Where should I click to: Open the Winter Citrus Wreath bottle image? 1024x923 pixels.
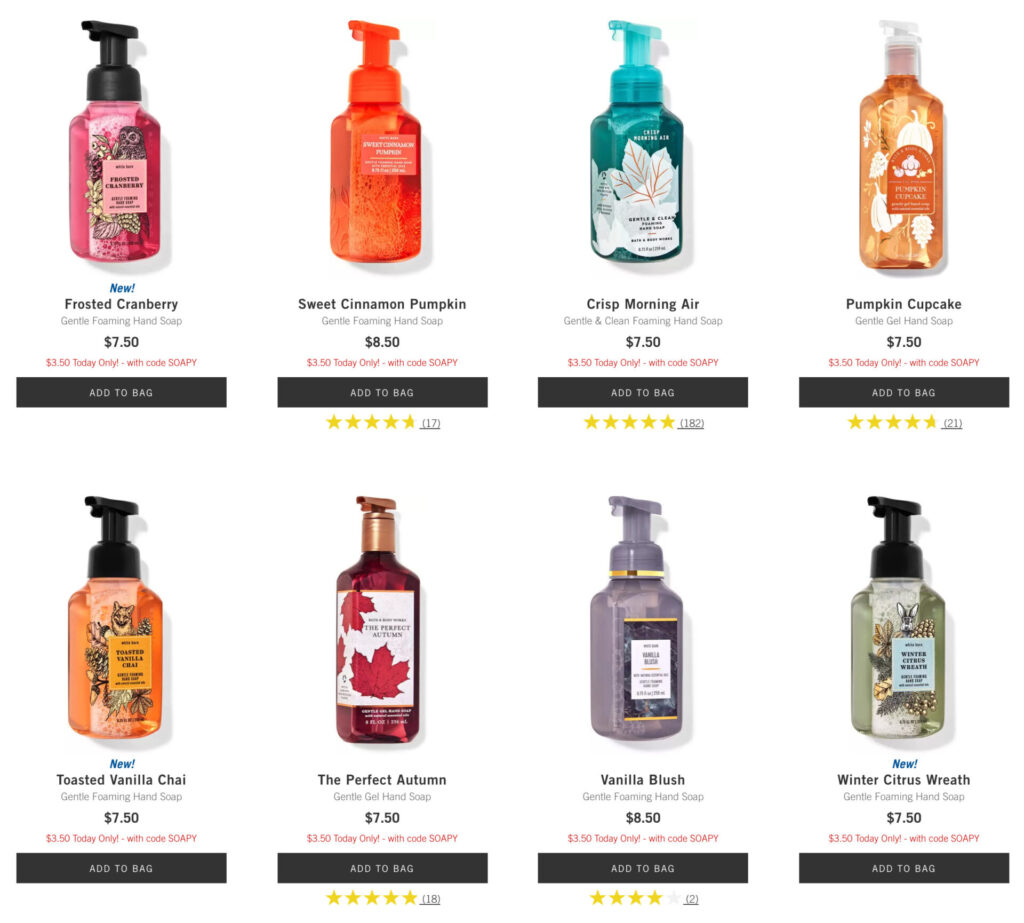pos(898,617)
